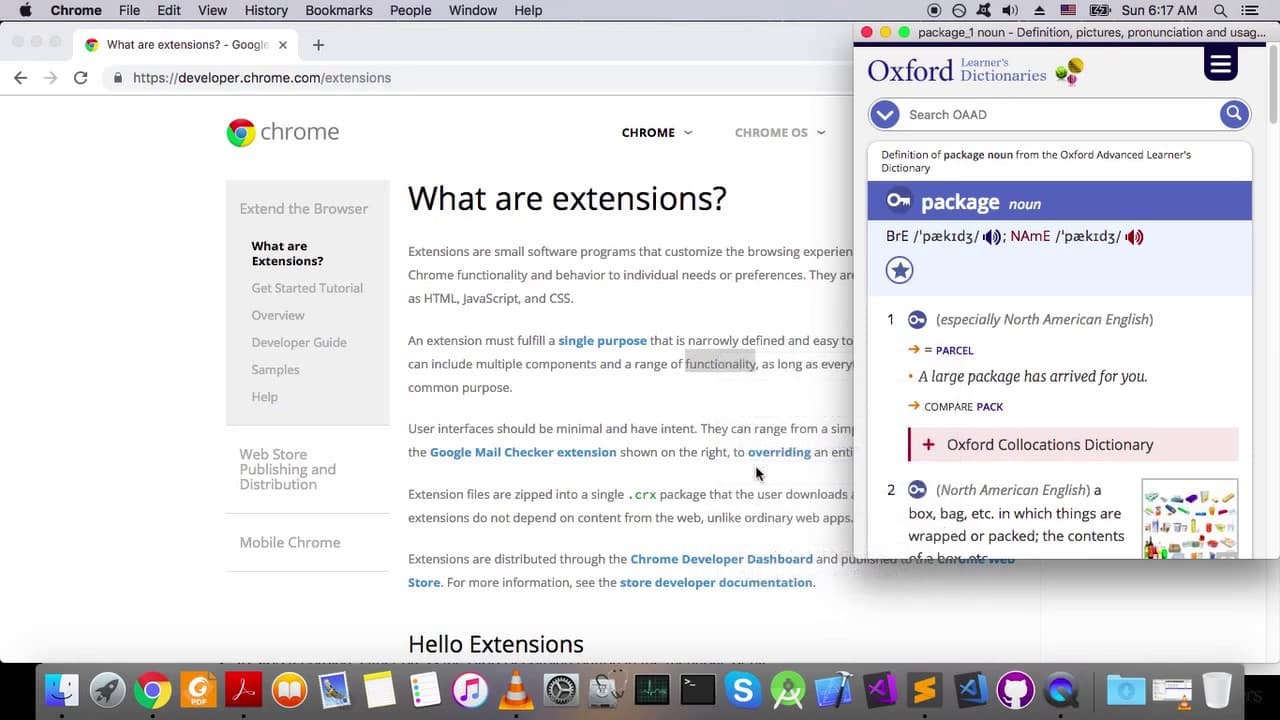1280x720 pixels.
Task: Open VLC from the dock
Action: (516, 691)
